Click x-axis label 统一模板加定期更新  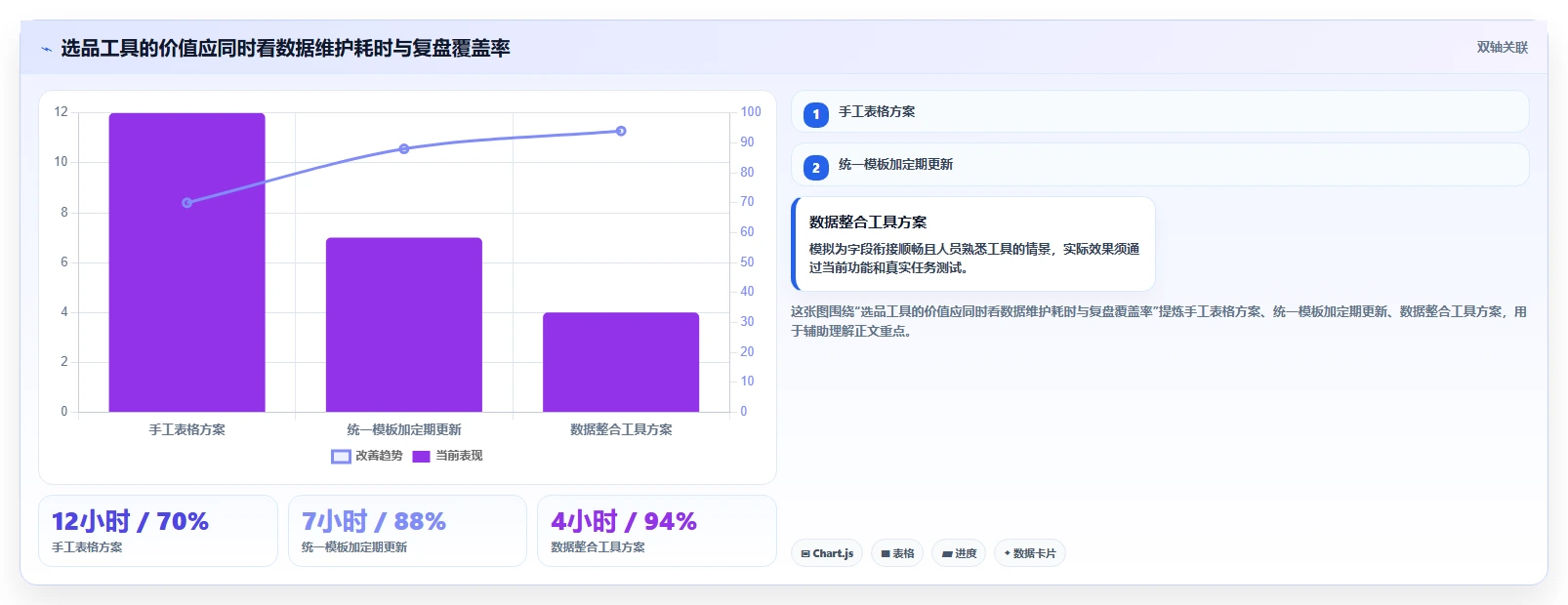[404, 429]
